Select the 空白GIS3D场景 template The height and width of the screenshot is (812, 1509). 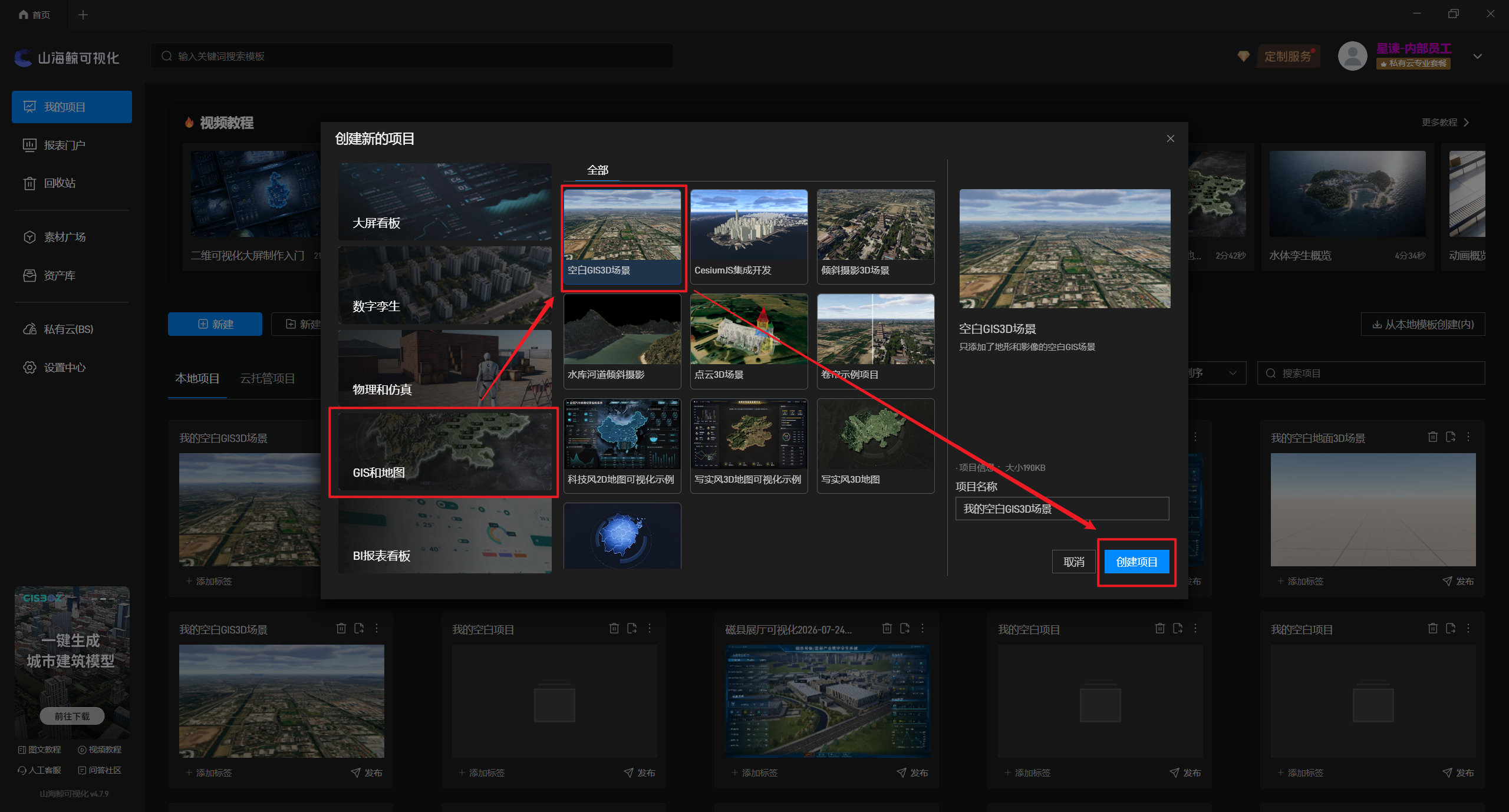pos(622,236)
